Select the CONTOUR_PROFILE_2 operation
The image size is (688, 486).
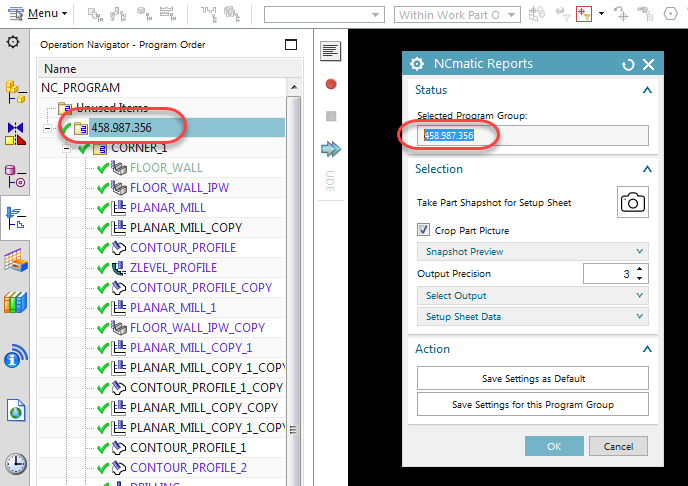188,468
